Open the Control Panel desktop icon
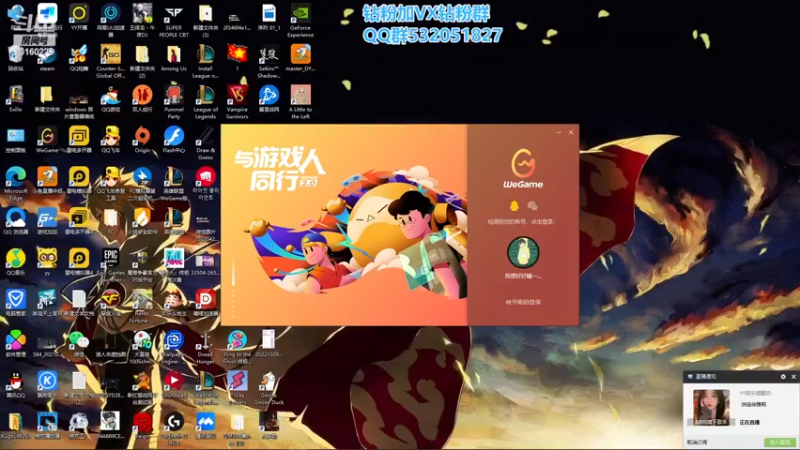The height and width of the screenshot is (450, 800). point(15,140)
